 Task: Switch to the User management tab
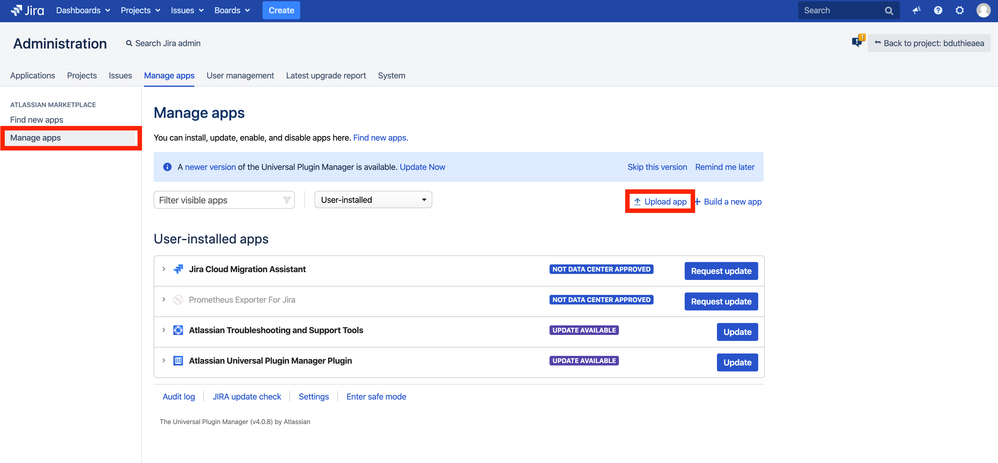pos(240,75)
